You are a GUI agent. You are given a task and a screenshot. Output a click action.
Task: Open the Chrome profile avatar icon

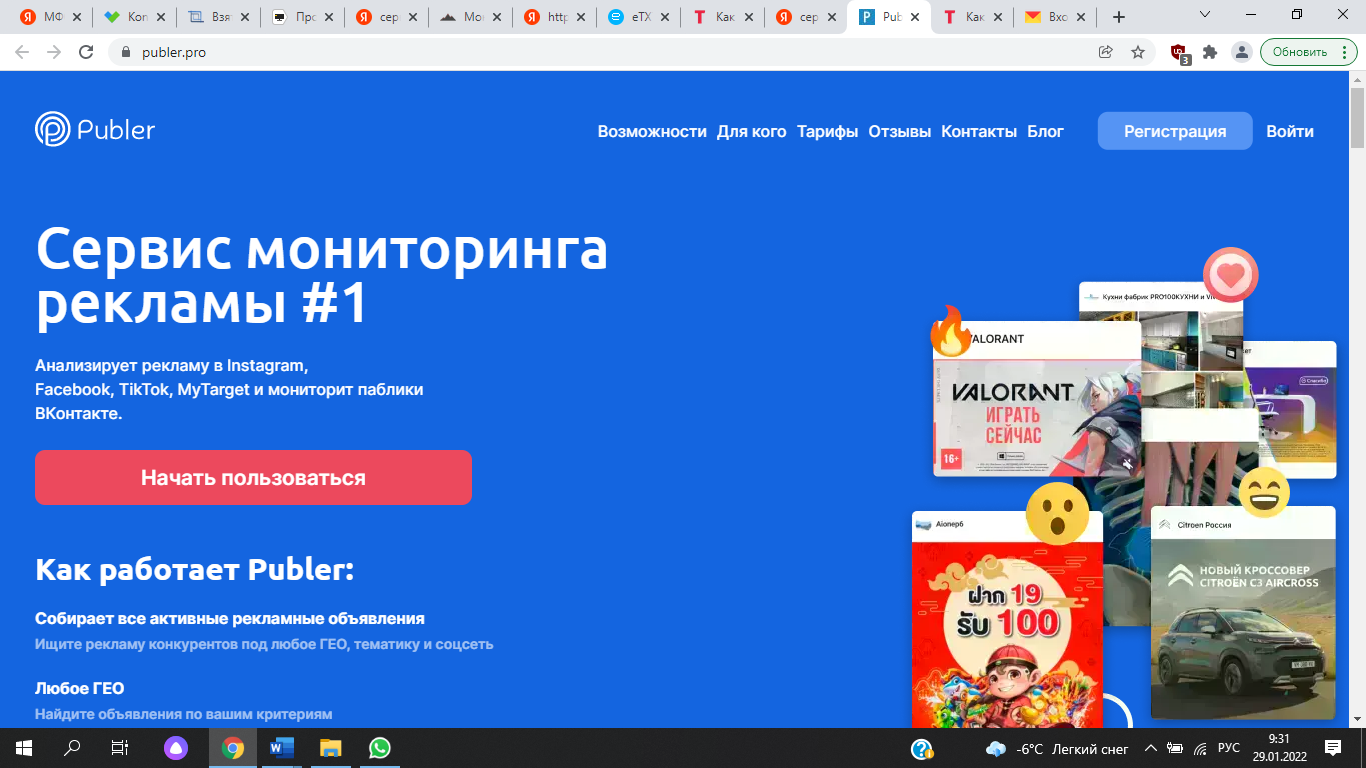(1241, 52)
